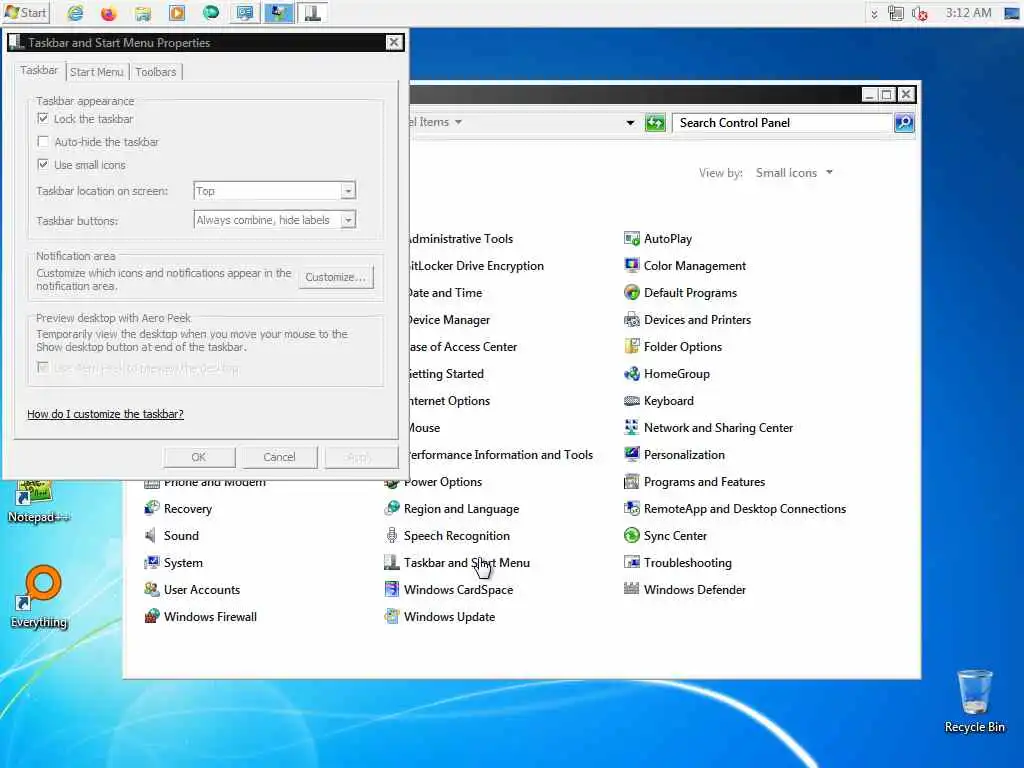Click the green refresh button in Control Panel
Viewport: 1024px width, 768px height.
(655, 122)
